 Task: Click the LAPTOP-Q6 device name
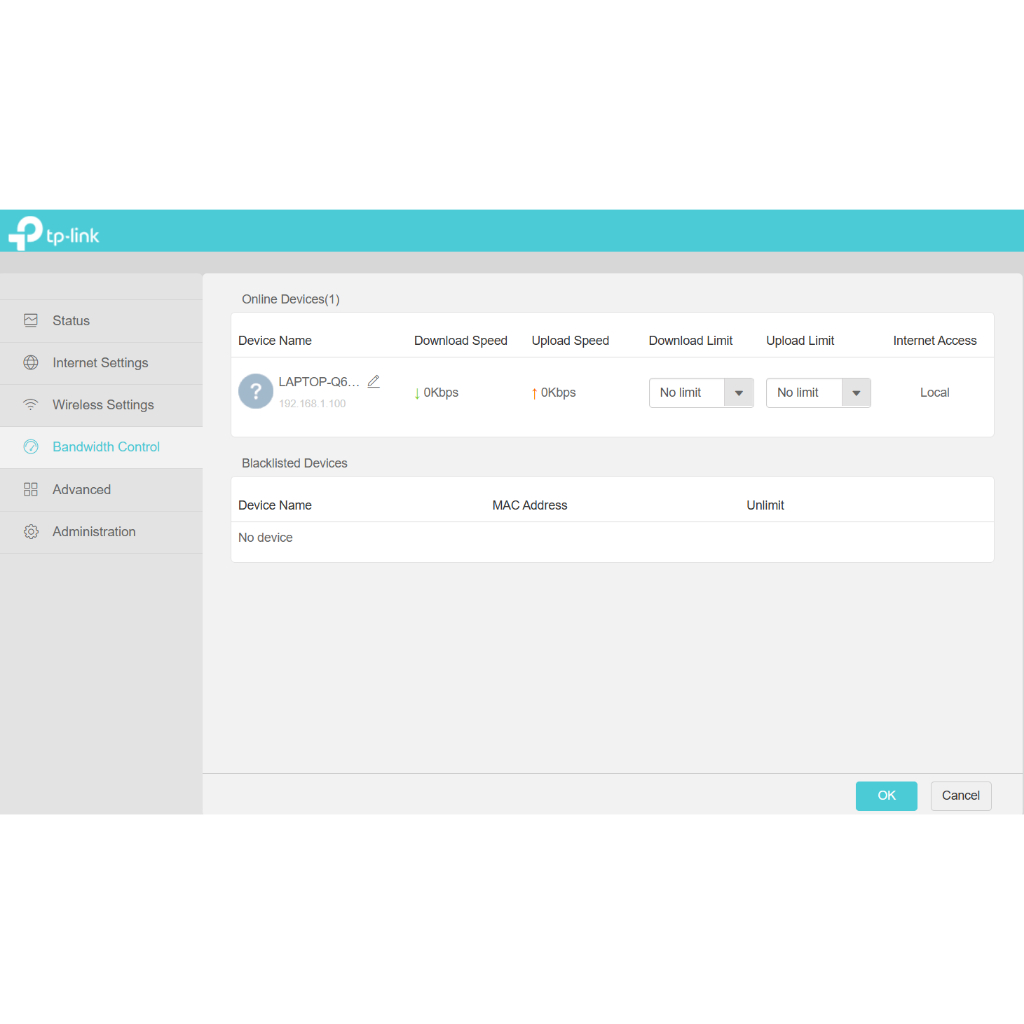click(x=318, y=382)
